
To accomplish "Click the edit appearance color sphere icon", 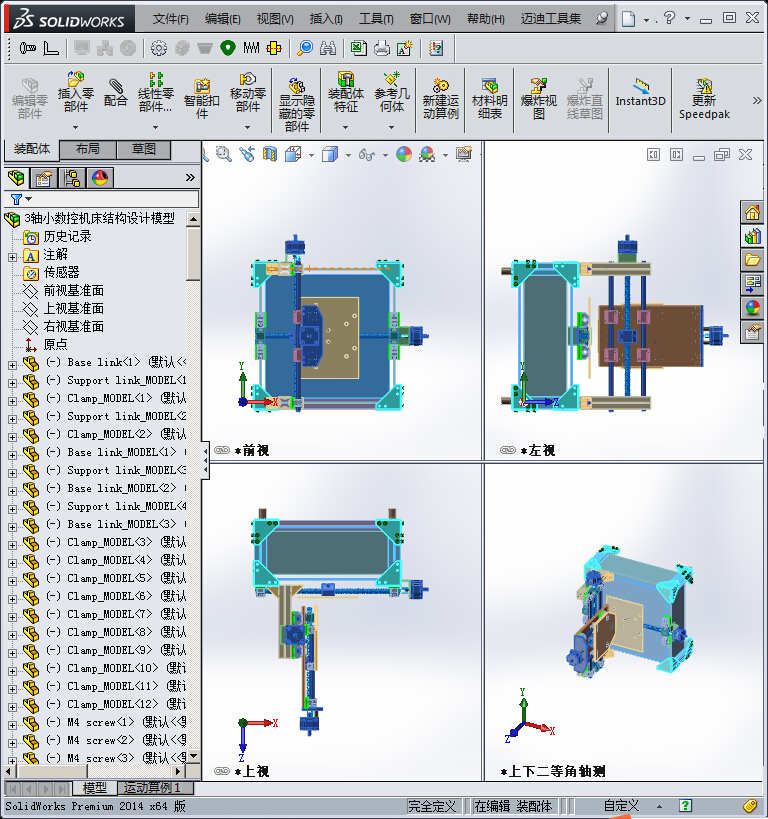I will pos(404,154).
